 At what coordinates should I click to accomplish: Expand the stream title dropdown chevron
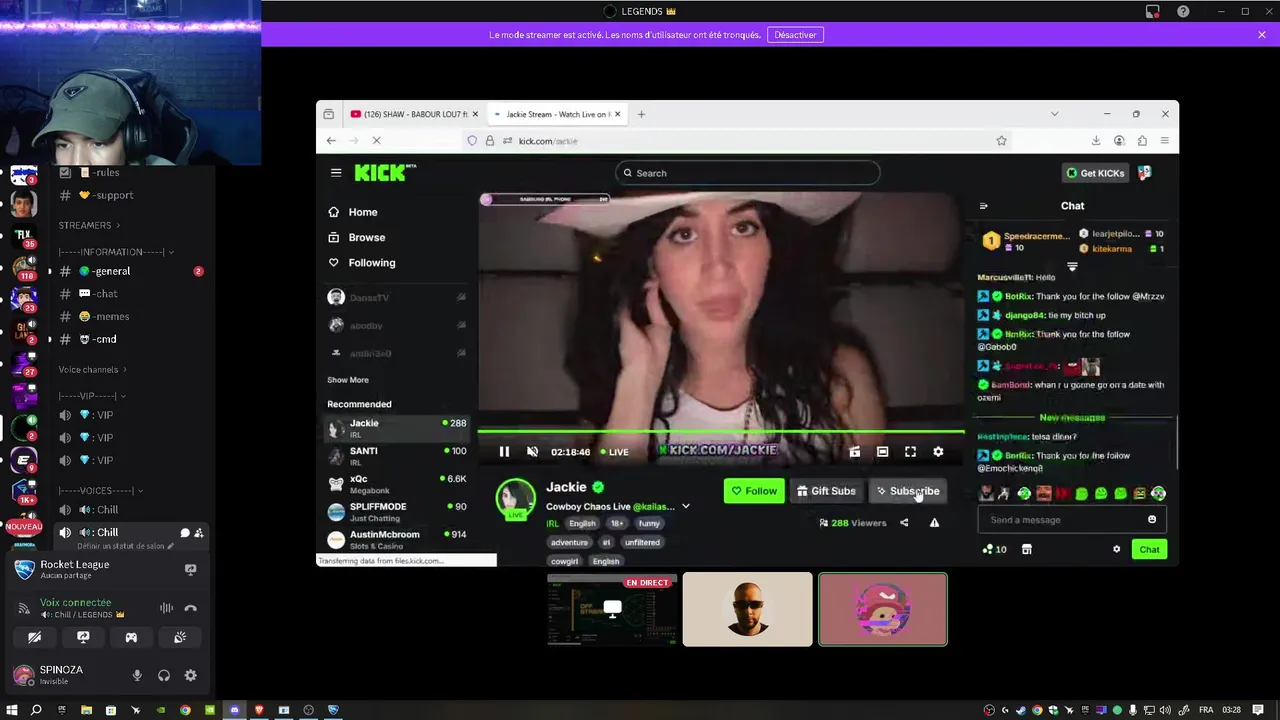(686, 507)
